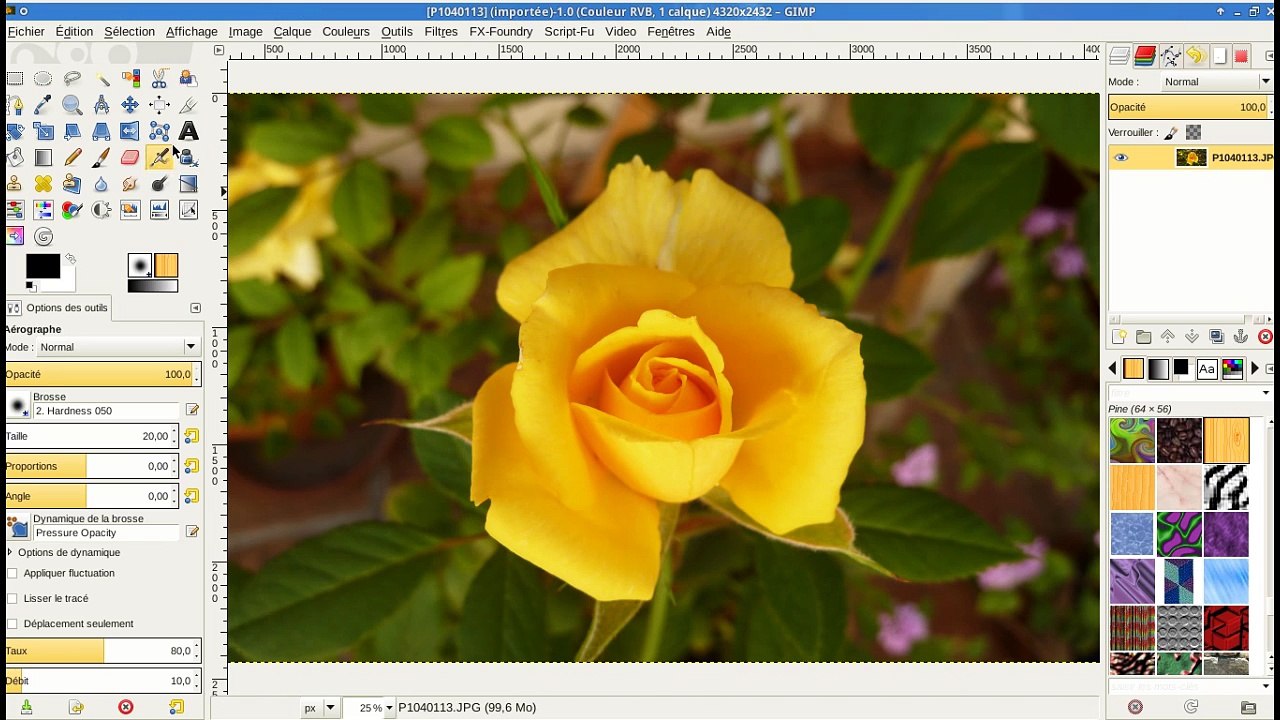
Task: Hide the P1040113.JPG layer eye icon
Action: click(1121, 158)
